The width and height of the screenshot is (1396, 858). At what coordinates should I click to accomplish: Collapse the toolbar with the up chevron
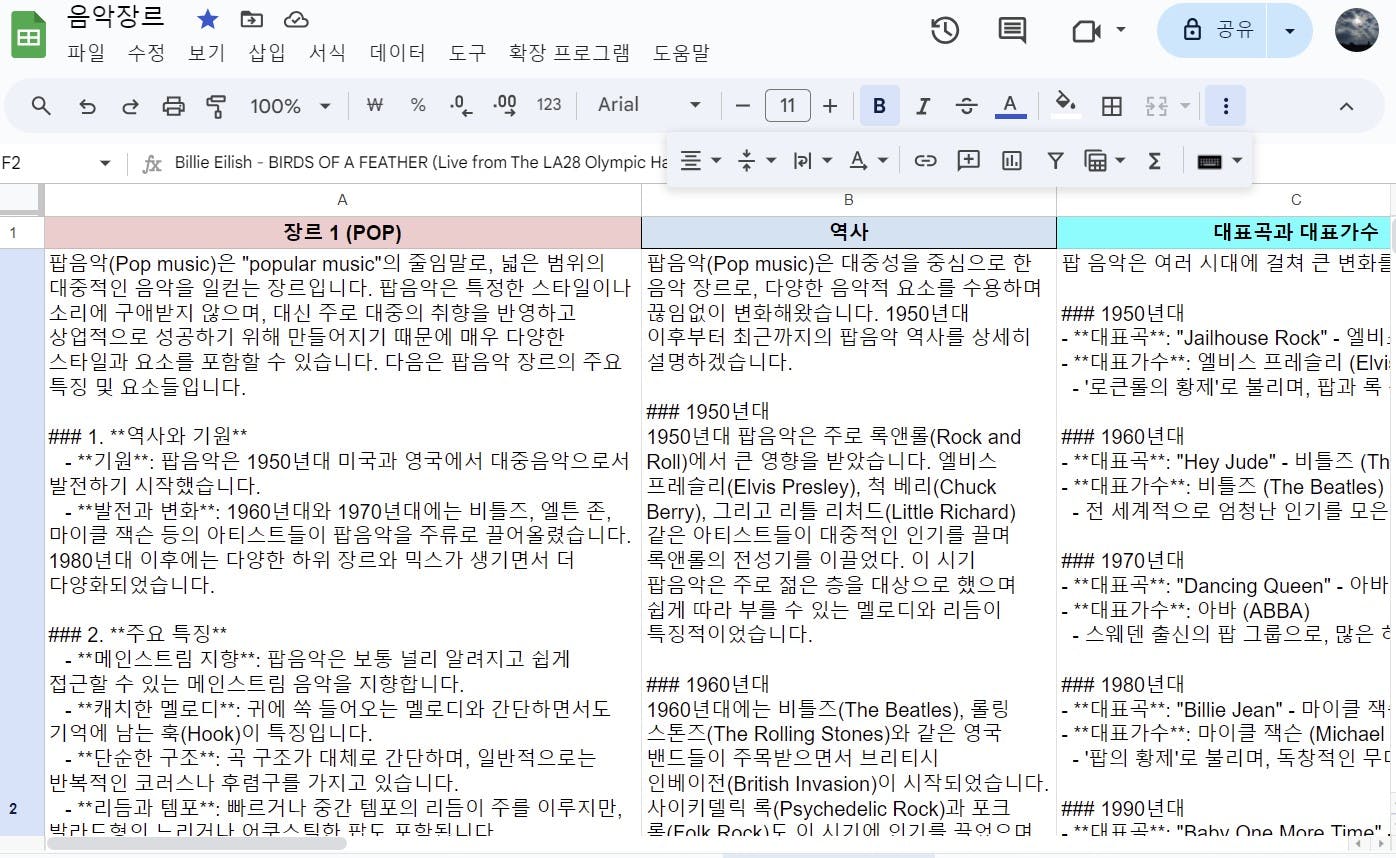coord(1346,106)
